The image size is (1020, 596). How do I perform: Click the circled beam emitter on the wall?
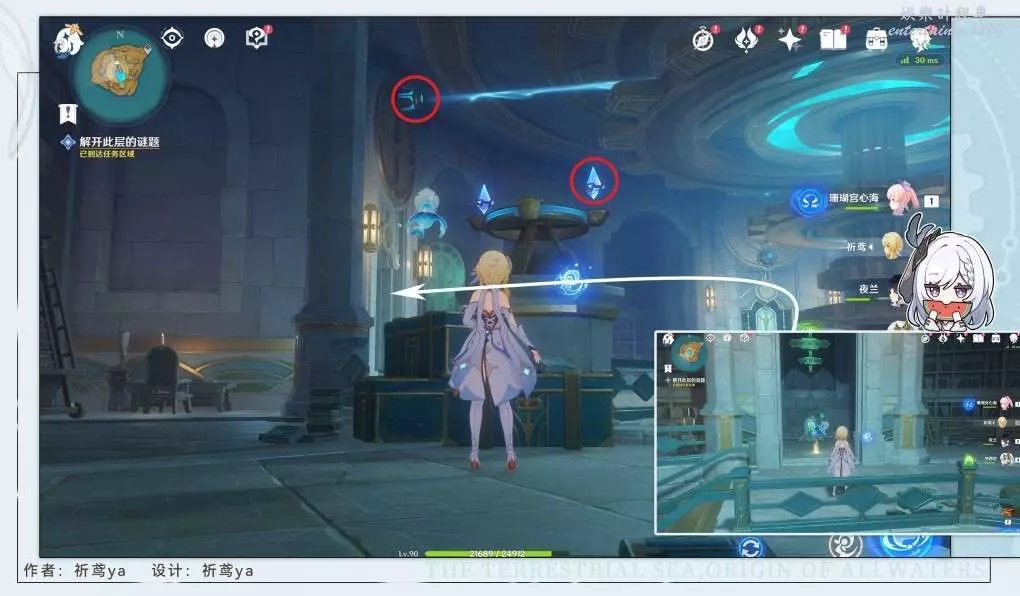pyautogui.click(x=415, y=99)
